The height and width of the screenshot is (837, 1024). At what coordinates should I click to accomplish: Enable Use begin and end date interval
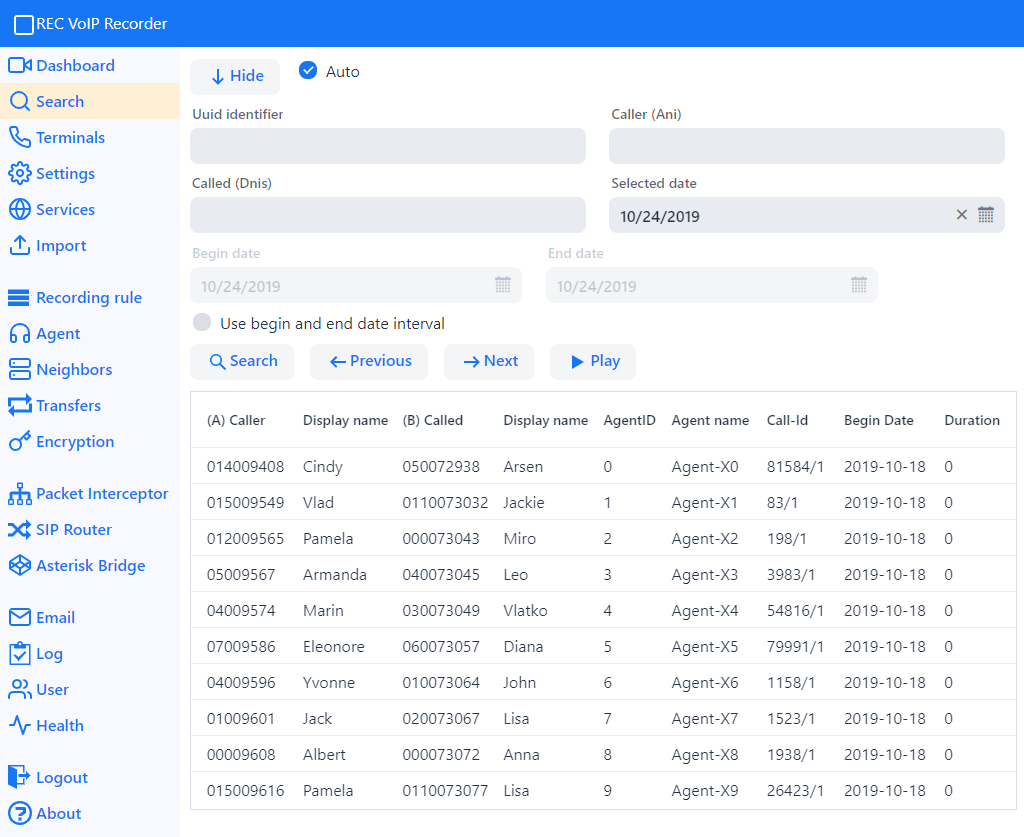coord(203,323)
